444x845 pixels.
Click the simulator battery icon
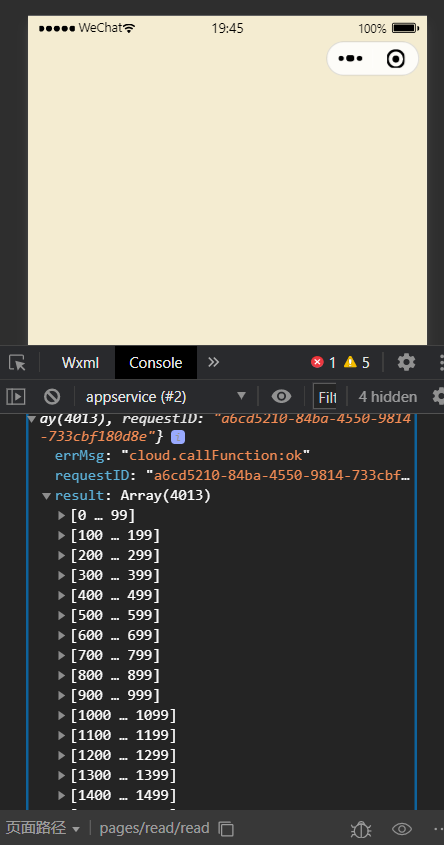point(405,28)
